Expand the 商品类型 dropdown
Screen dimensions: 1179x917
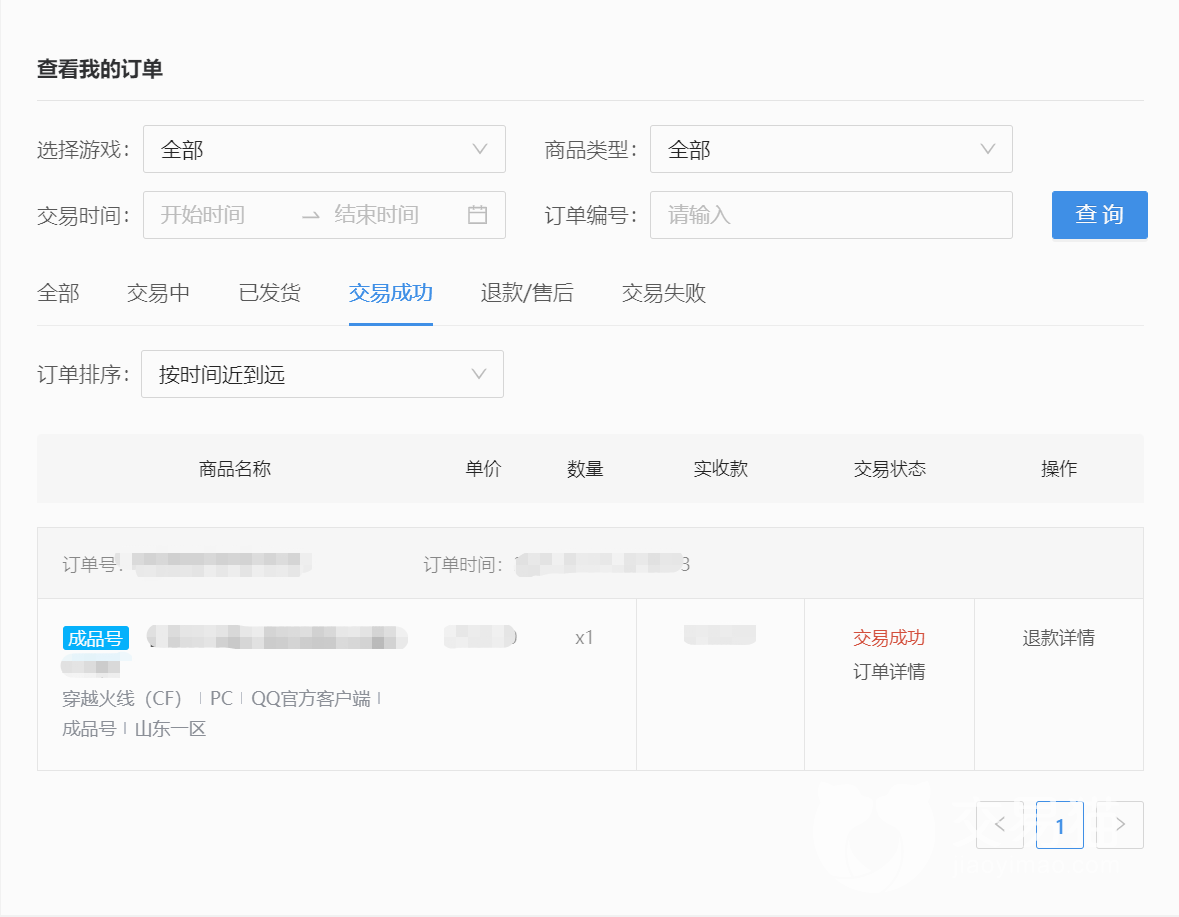click(x=831, y=149)
